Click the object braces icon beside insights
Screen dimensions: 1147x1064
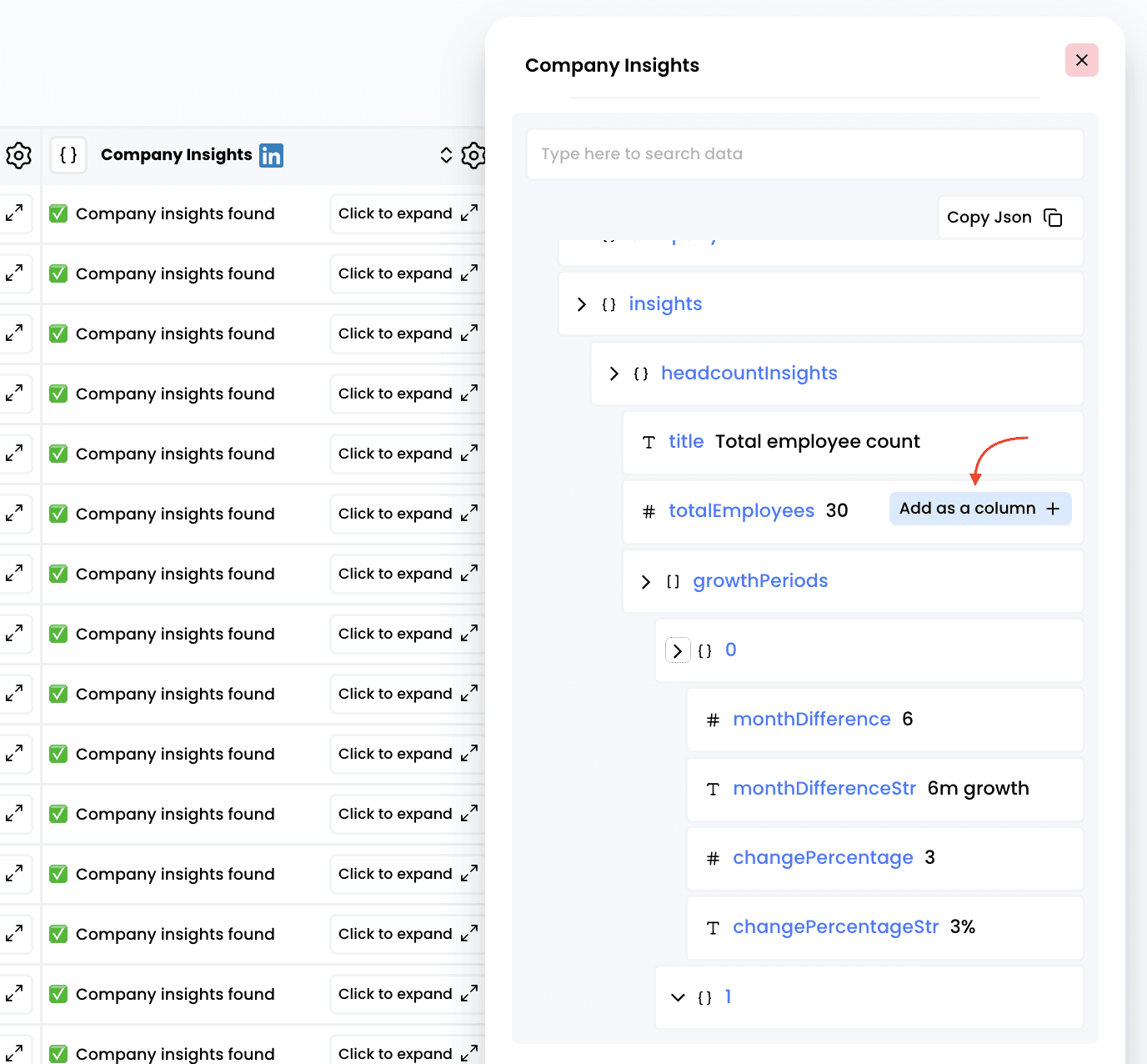click(609, 305)
